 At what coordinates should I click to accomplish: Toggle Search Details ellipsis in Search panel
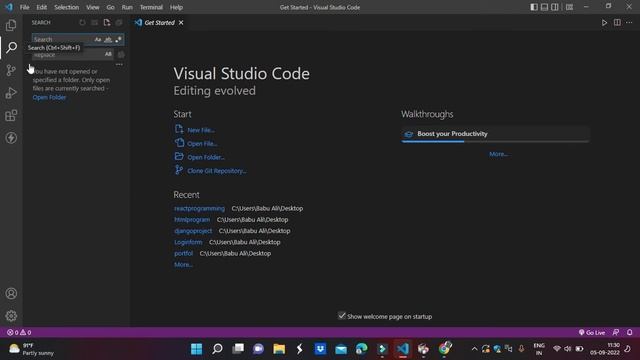[119, 64]
